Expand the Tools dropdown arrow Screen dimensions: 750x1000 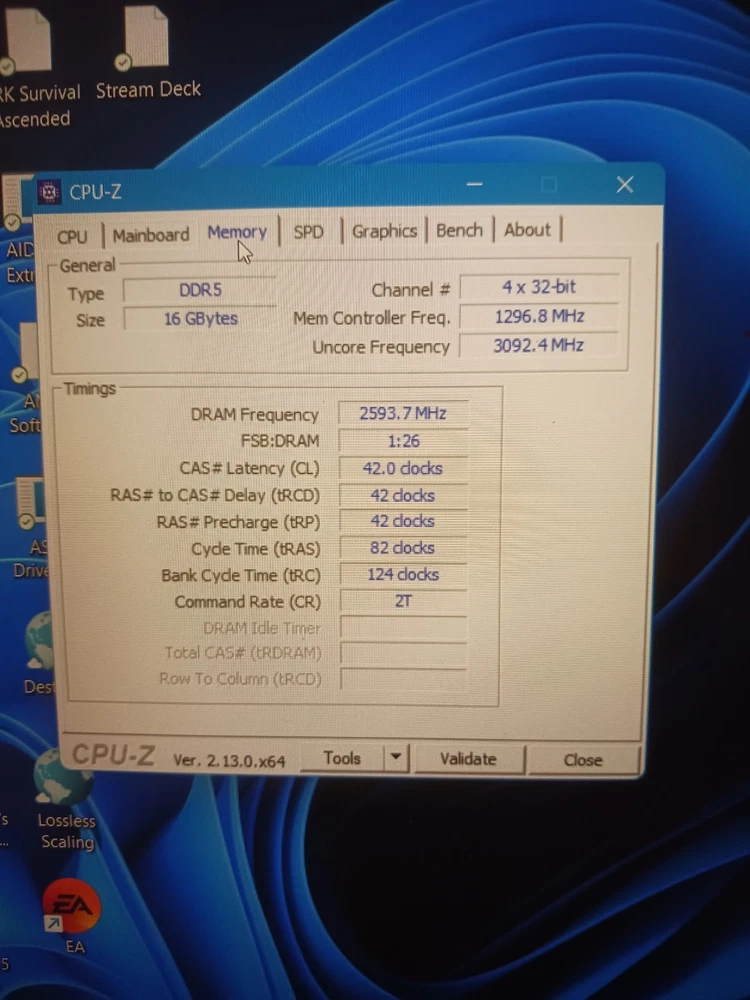(397, 759)
